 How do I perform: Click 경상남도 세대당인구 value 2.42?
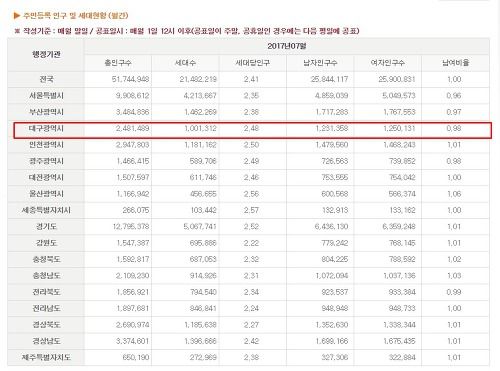pos(251,341)
